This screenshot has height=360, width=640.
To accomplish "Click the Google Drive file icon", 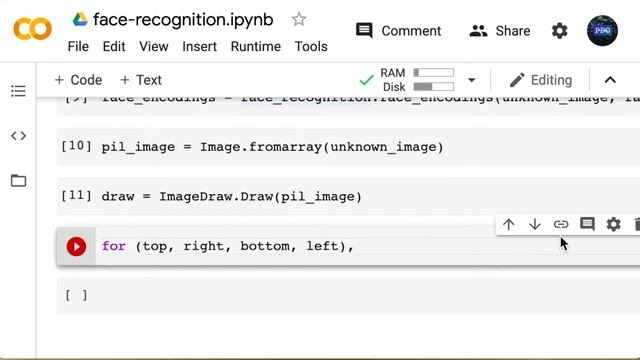I will pyautogui.click(x=80, y=20).
